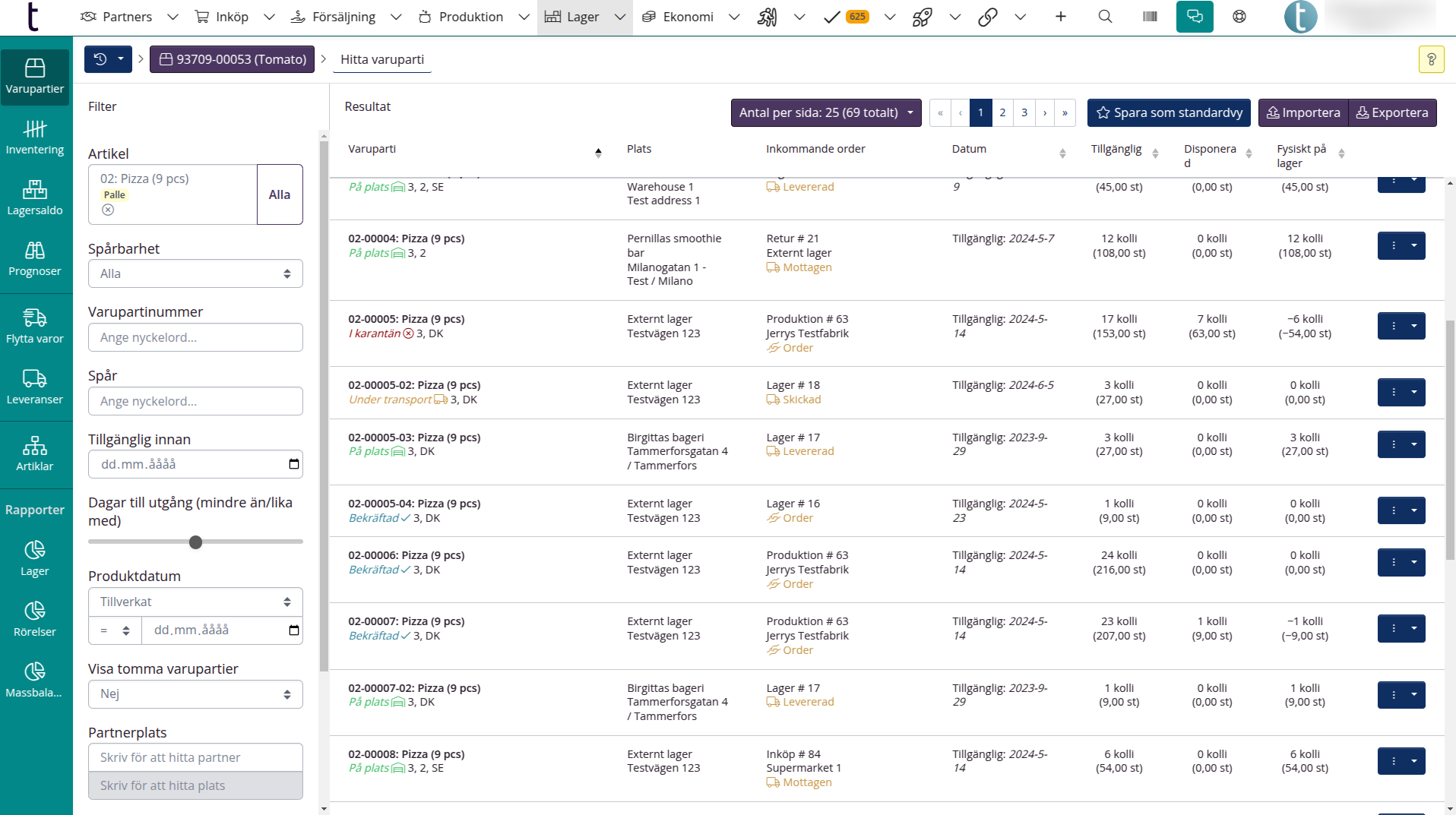Click the Exportera button
Screen dimensions: 1456x815
(x=1392, y=112)
